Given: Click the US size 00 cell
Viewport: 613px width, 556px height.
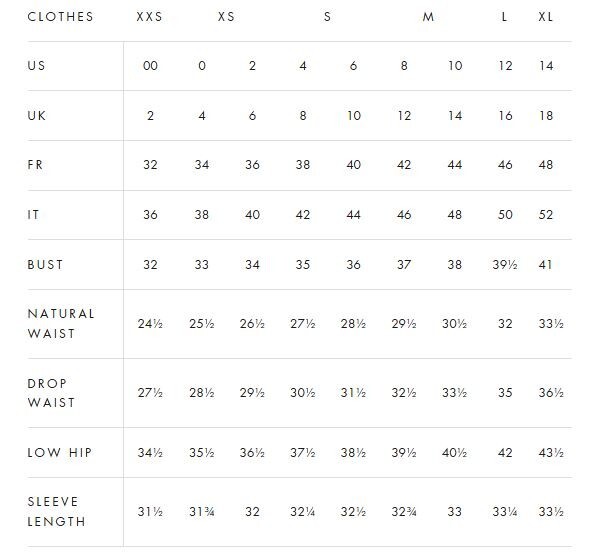Looking at the screenshot, I should pyautogui.click(x=150, y=66).
